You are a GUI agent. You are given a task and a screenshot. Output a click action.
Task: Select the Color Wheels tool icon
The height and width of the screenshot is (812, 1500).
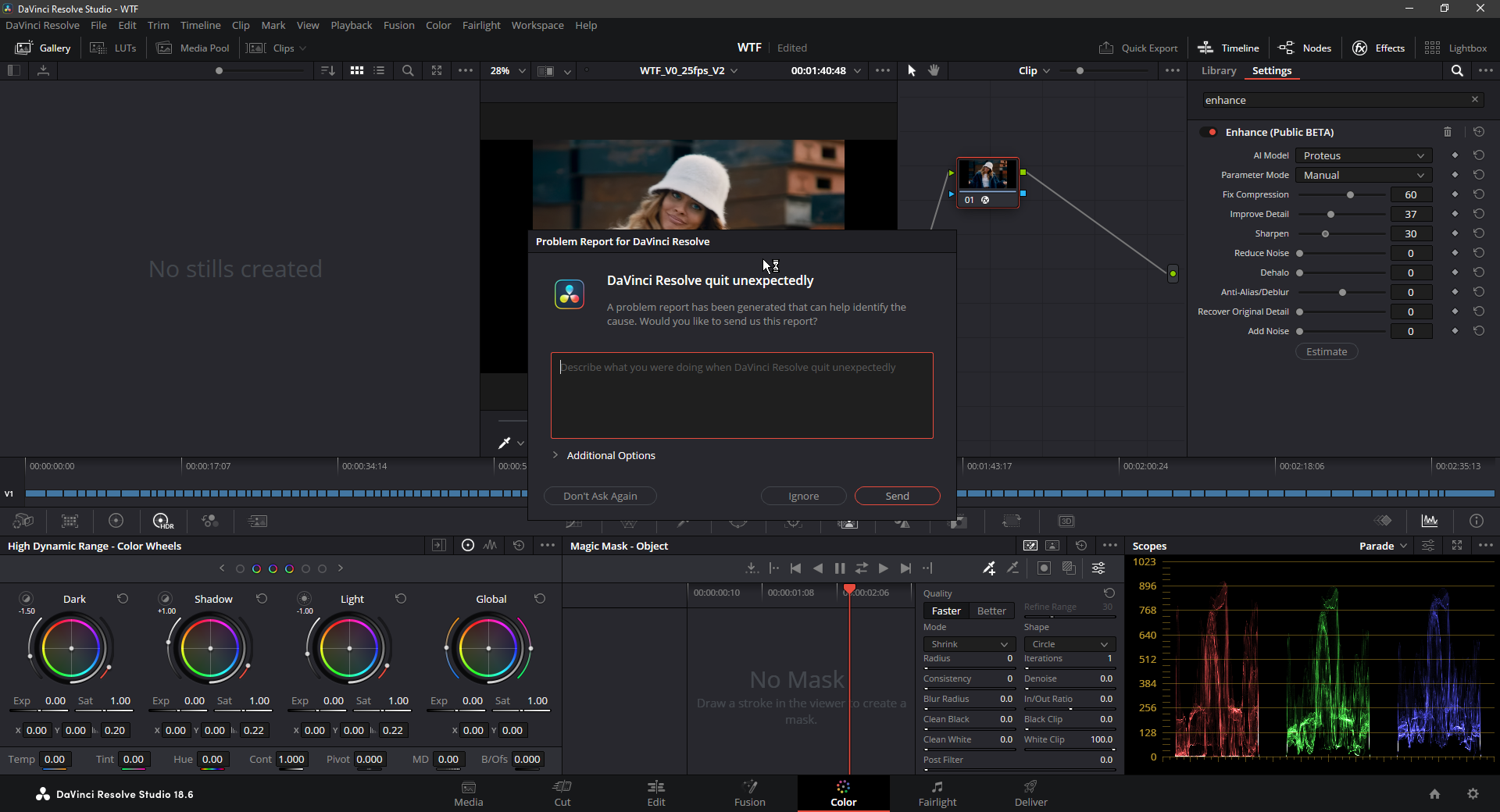tap(116, 521)
